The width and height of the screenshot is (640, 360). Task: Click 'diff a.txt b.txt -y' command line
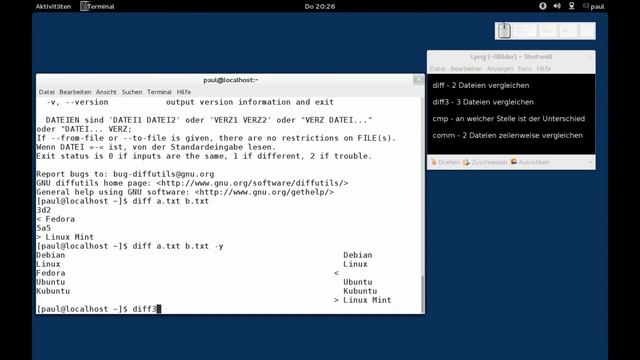[178, 246]
